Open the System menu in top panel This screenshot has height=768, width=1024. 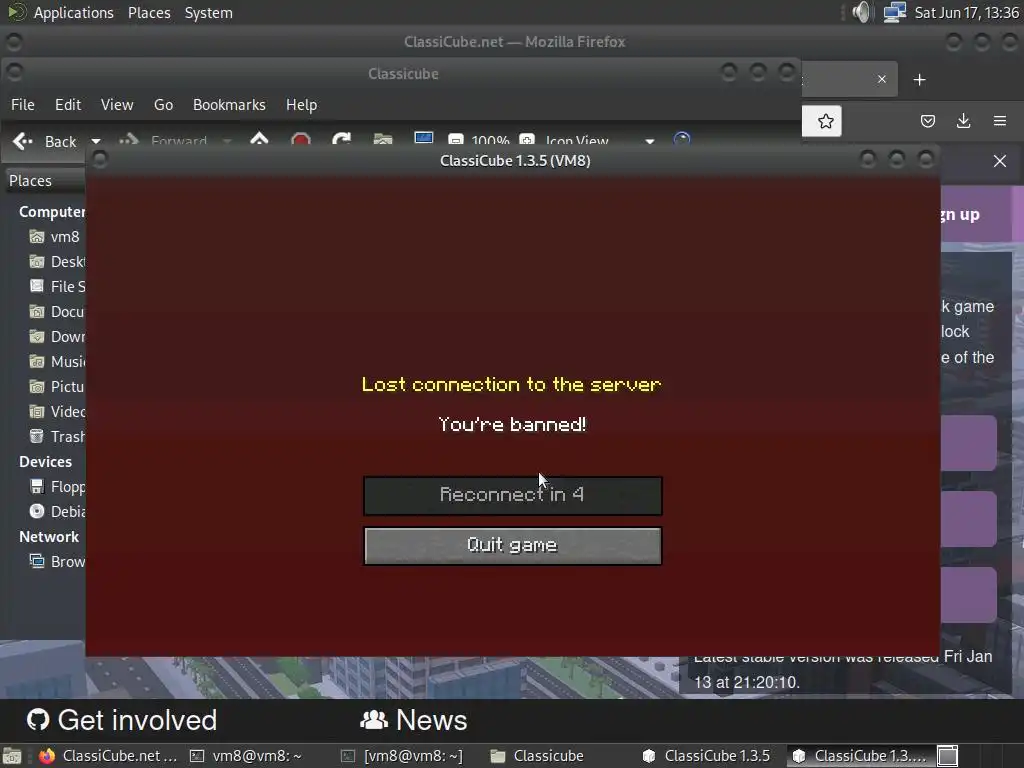point(208,12)
